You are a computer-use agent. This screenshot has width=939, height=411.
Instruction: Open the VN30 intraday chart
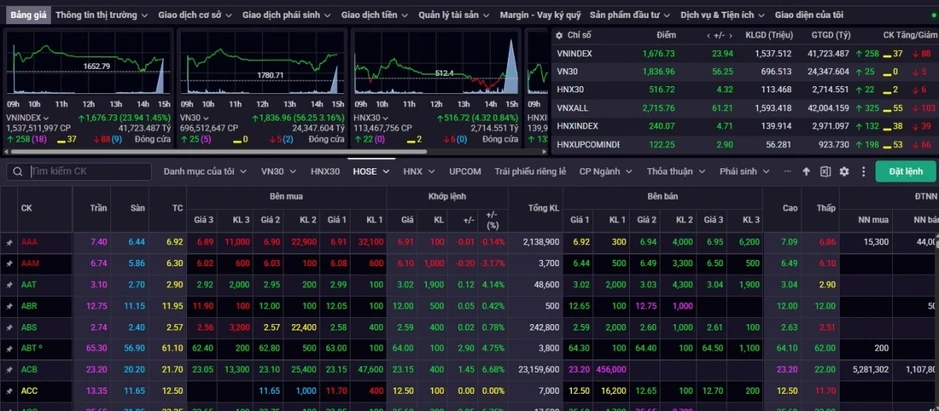262,63
